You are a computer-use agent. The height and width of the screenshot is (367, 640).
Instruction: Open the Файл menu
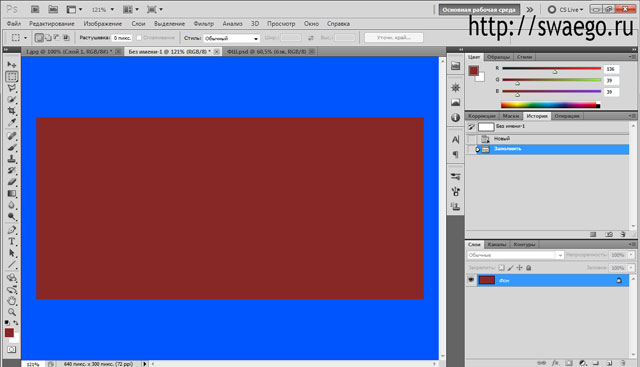click(13, 24)
